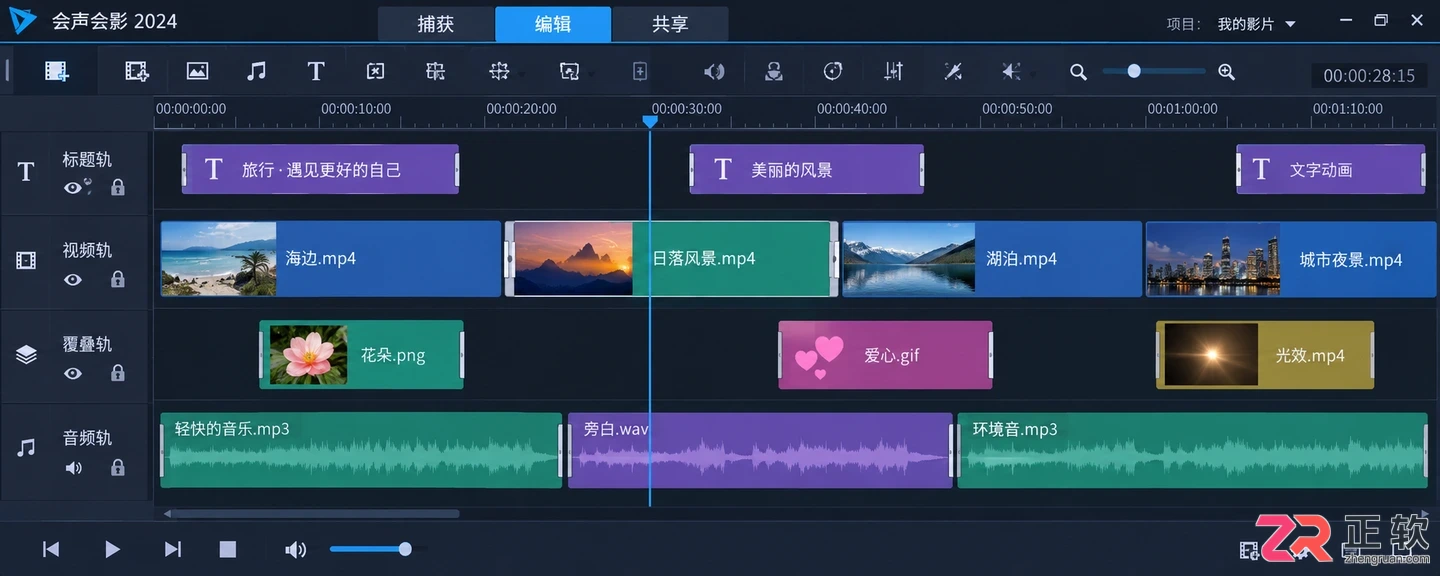
Task: Toggle visibility eye of the overlay track
Action: (73, 373)
